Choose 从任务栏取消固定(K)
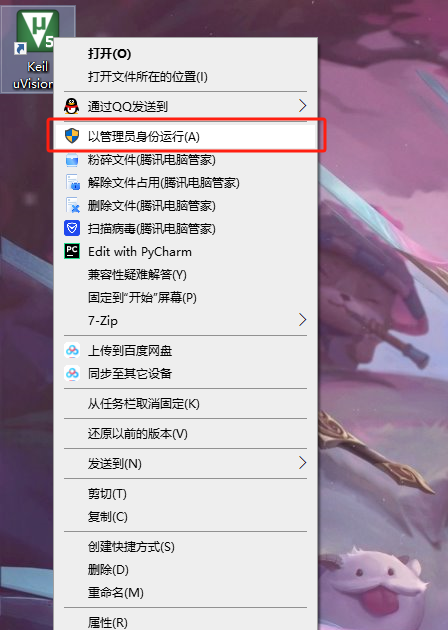This screenshot has width=448, height=630. point(144,404)
